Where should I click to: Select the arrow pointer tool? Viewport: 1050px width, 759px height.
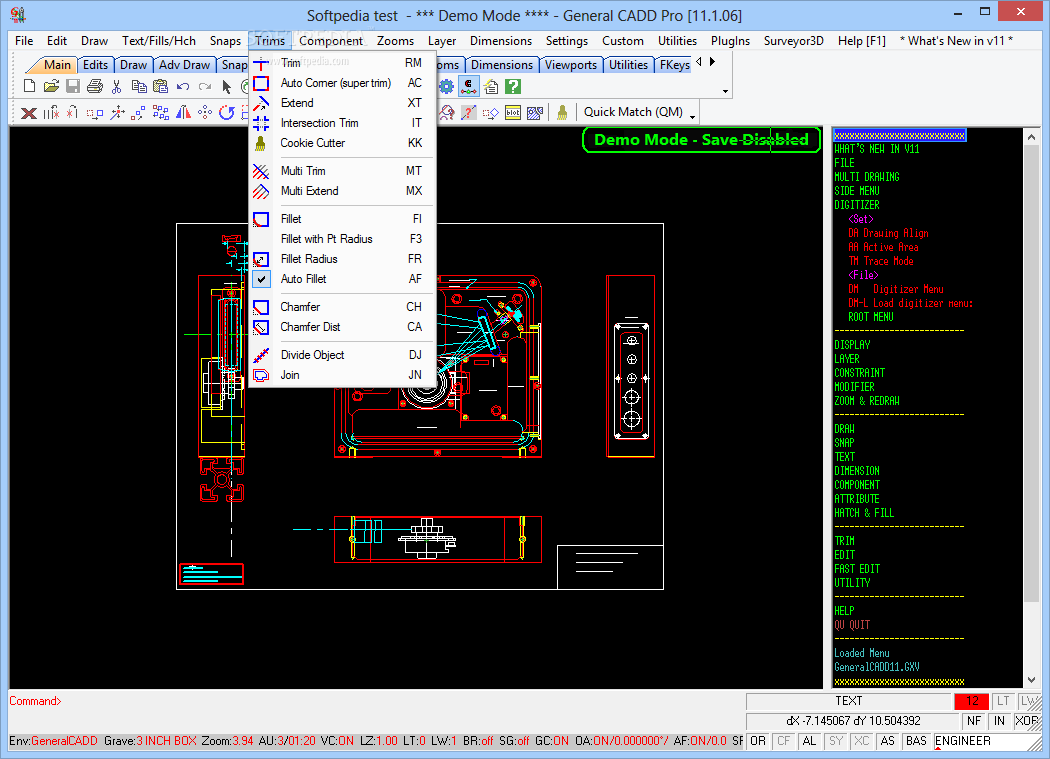point(226,86)
